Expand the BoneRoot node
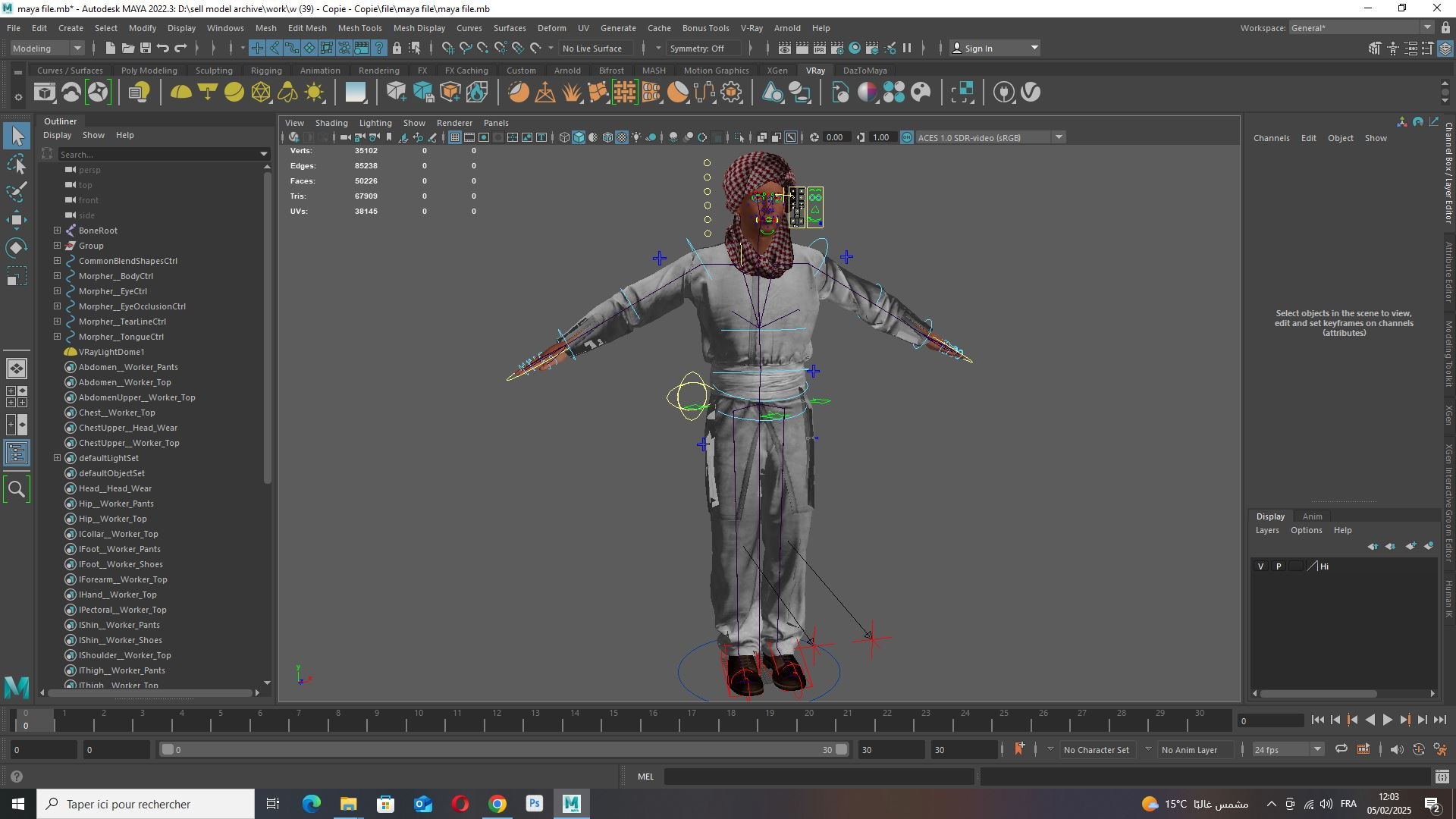Screen dimensions: 1456x819 (57, 231)
